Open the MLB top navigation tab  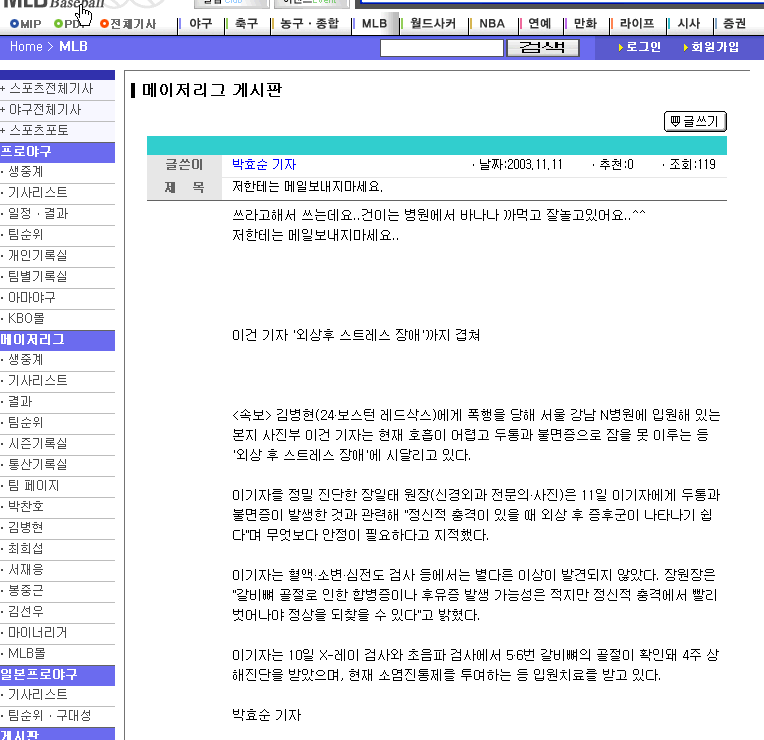point(374,23)
